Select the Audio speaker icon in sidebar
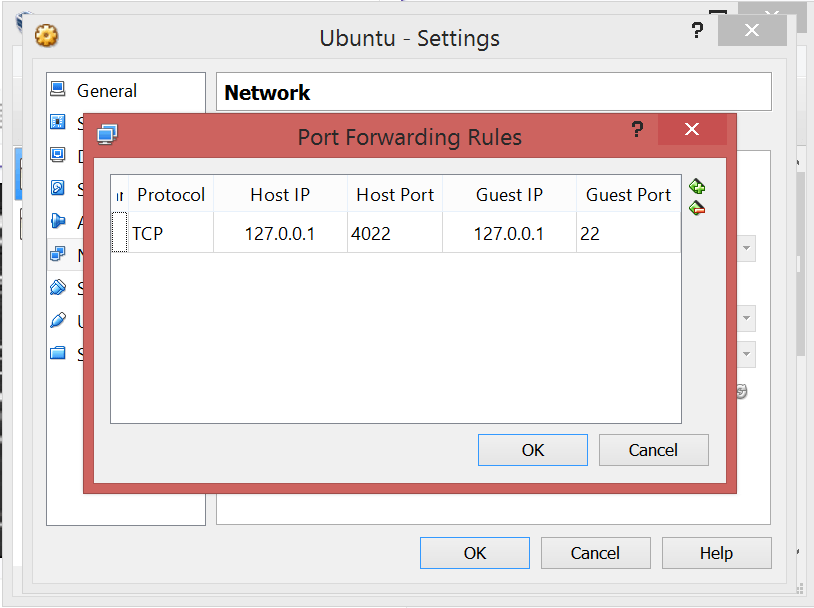Image resolution: width=814 pixels, height=608 pixels. [58, 222]
